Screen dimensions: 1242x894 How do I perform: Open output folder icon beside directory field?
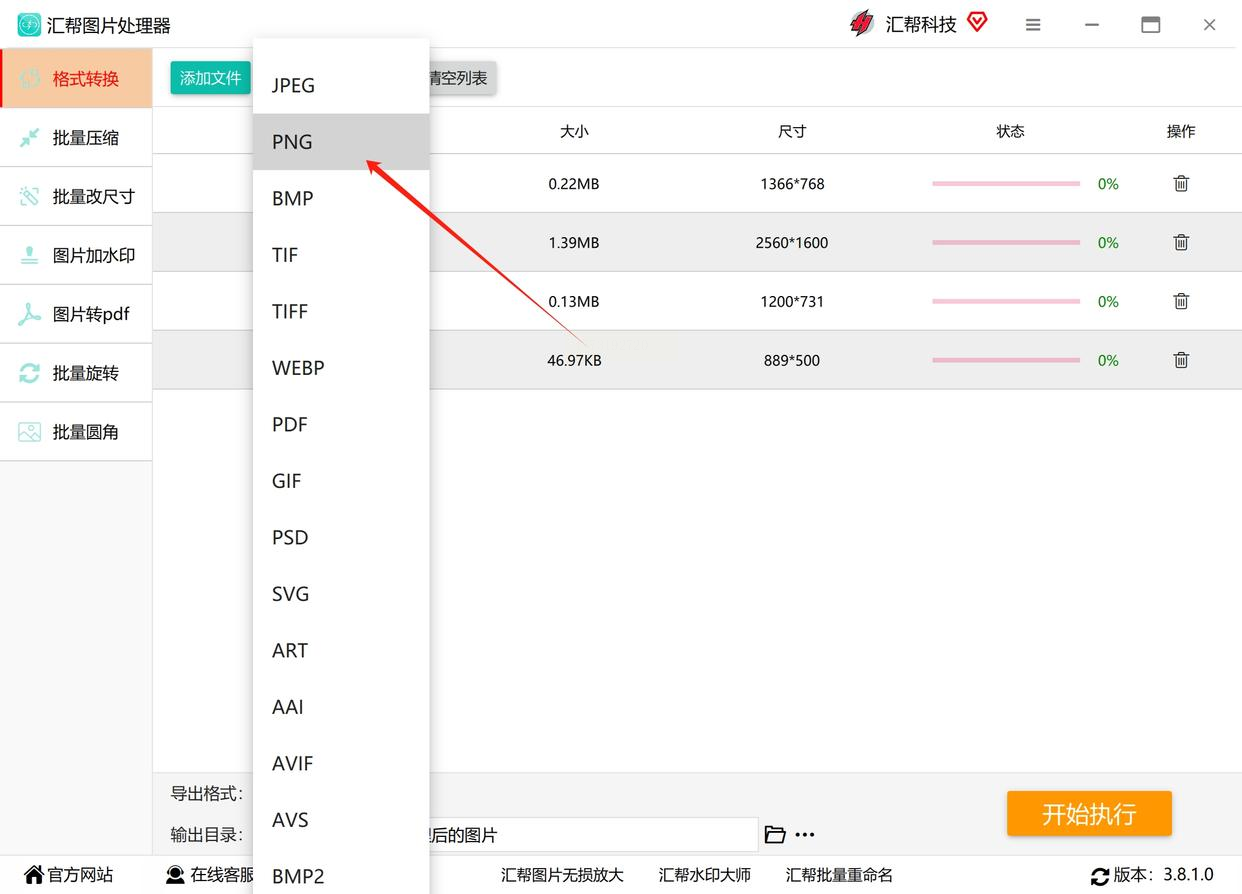pyautogui.click(x=775, y=834)
